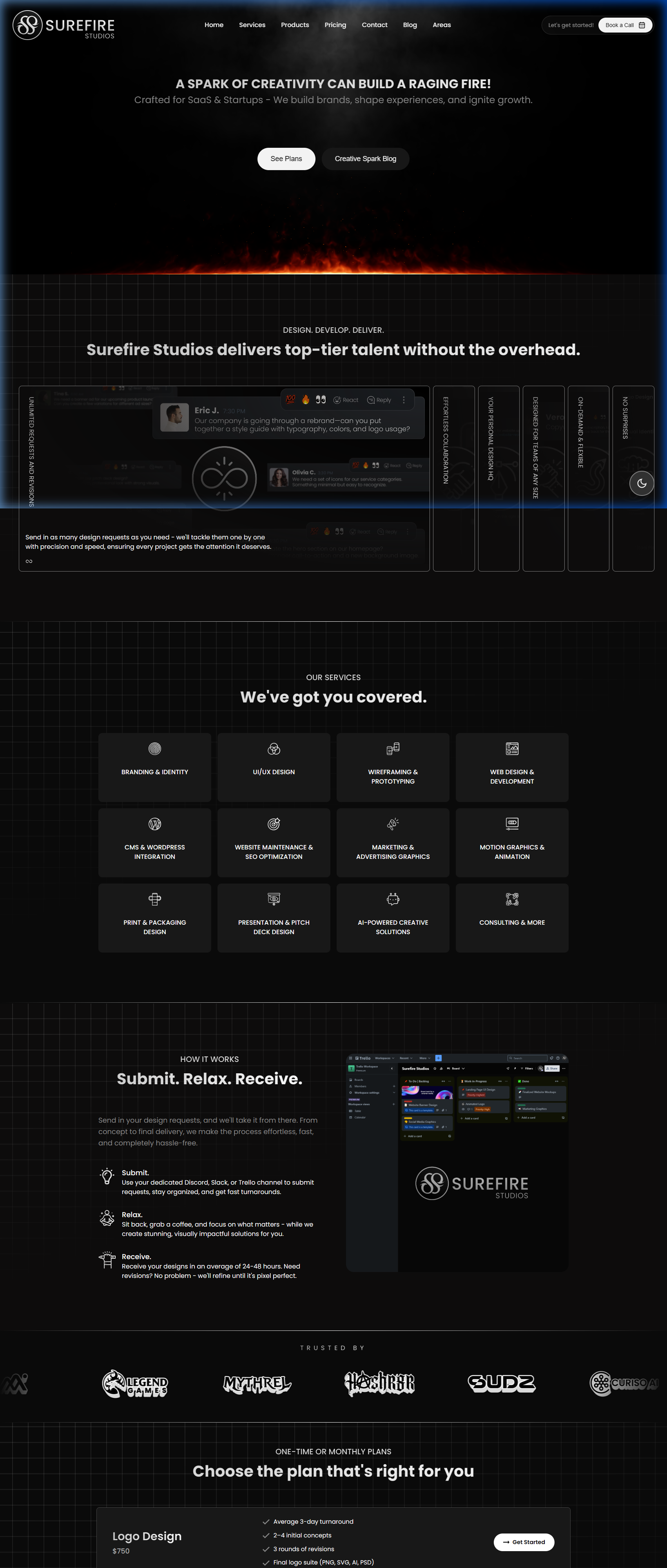This screenshot has height=1568, width=667.
Task: Click the UI/UX Design icon
Action: (x=274, y=748)
